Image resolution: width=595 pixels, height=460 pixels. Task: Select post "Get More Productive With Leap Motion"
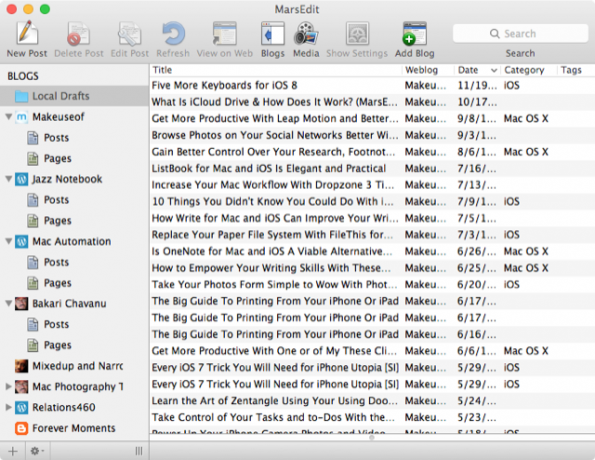click(372, 118)
